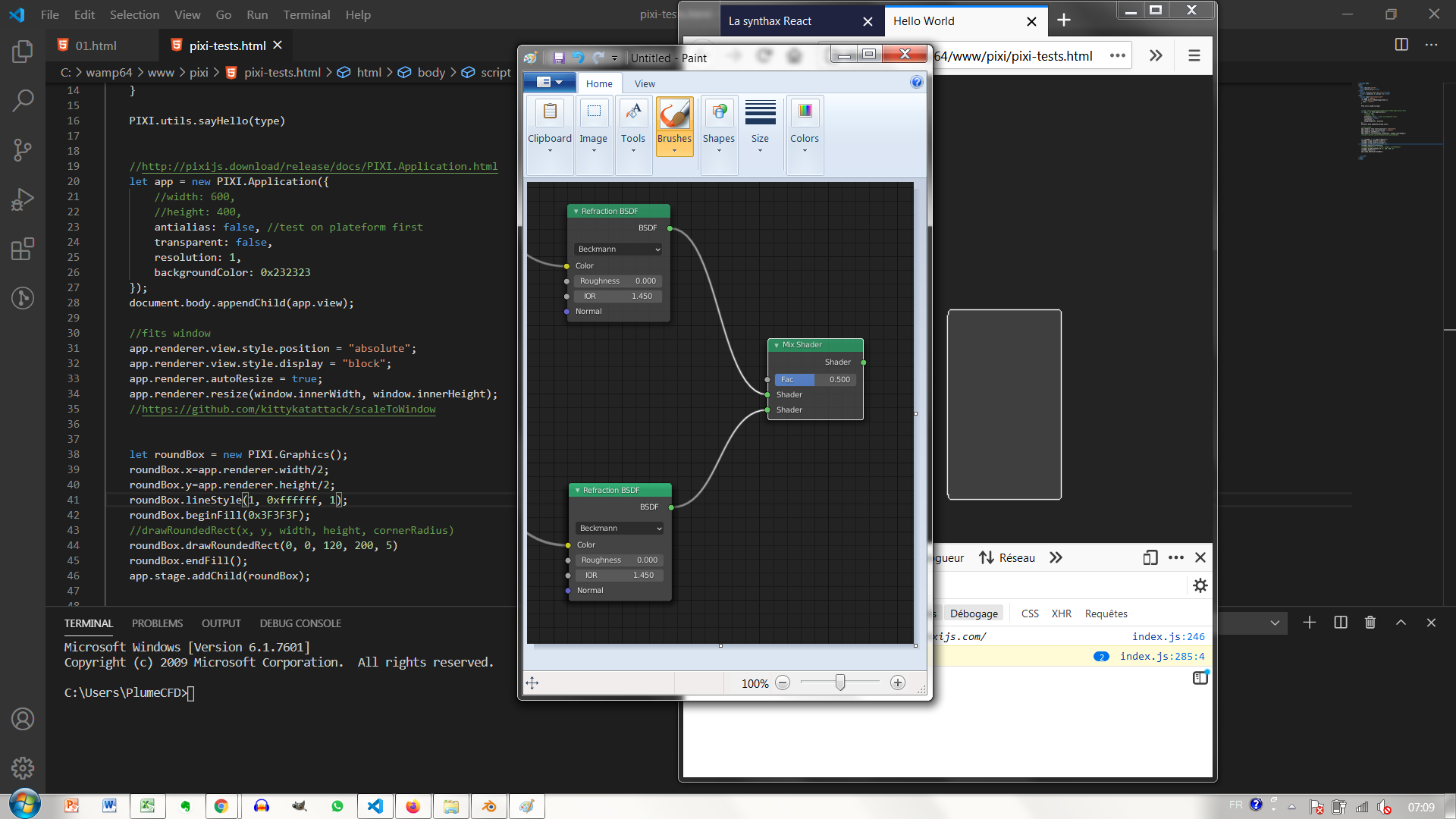Show more devtools tabs with the chevrons
Viewport: 1456px width, 819px height.
tap(1056, 557)
